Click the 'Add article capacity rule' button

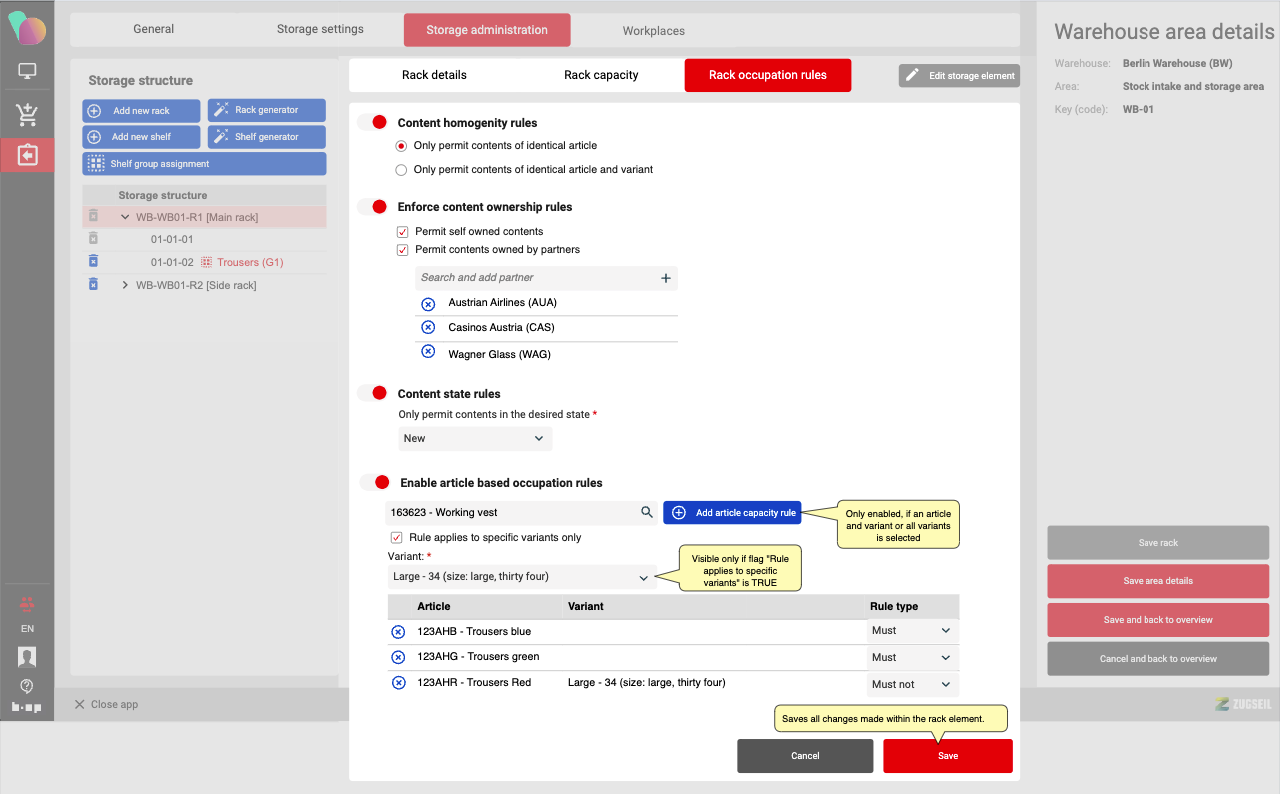pos(732,513)
